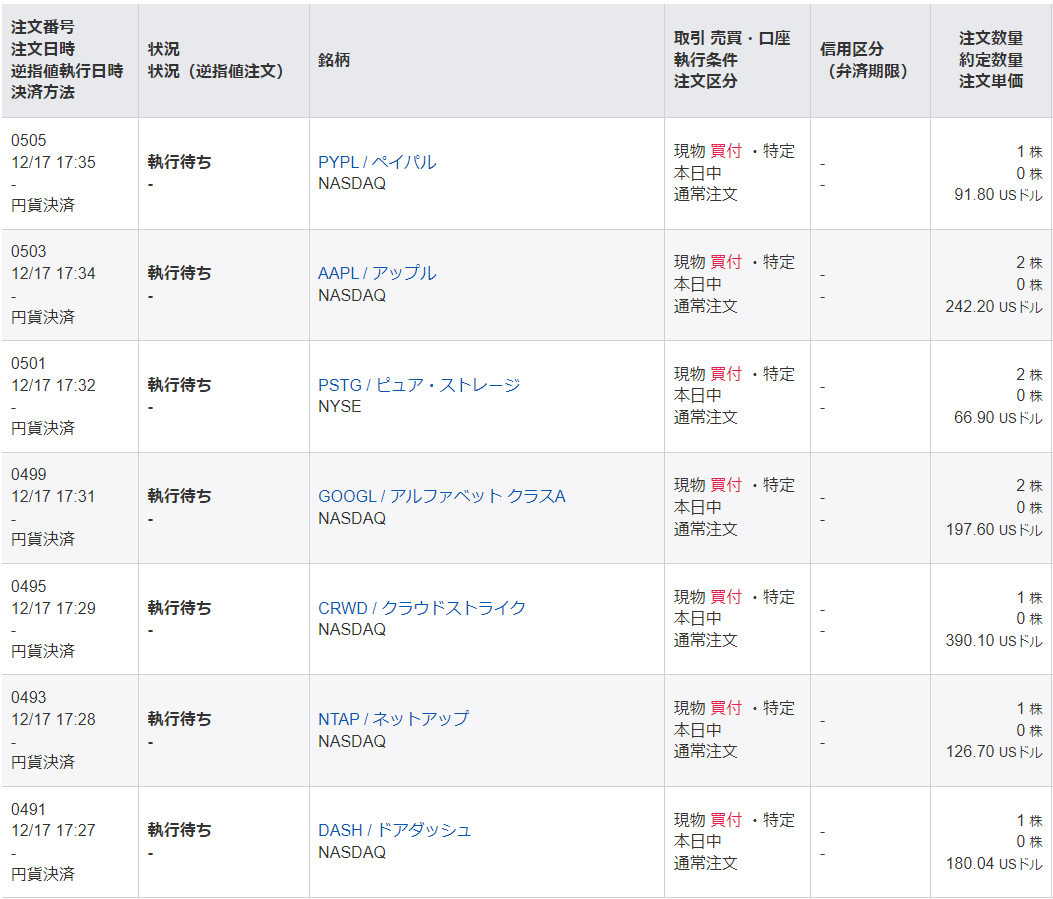Click price 242.20 USドル
Image resolution: width=1053 pixels, height=899 pixels.
tap(994, 306)
